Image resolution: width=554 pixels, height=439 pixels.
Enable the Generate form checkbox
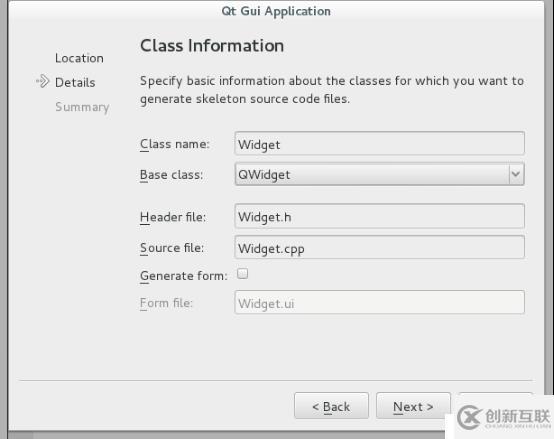click(242, 273)
